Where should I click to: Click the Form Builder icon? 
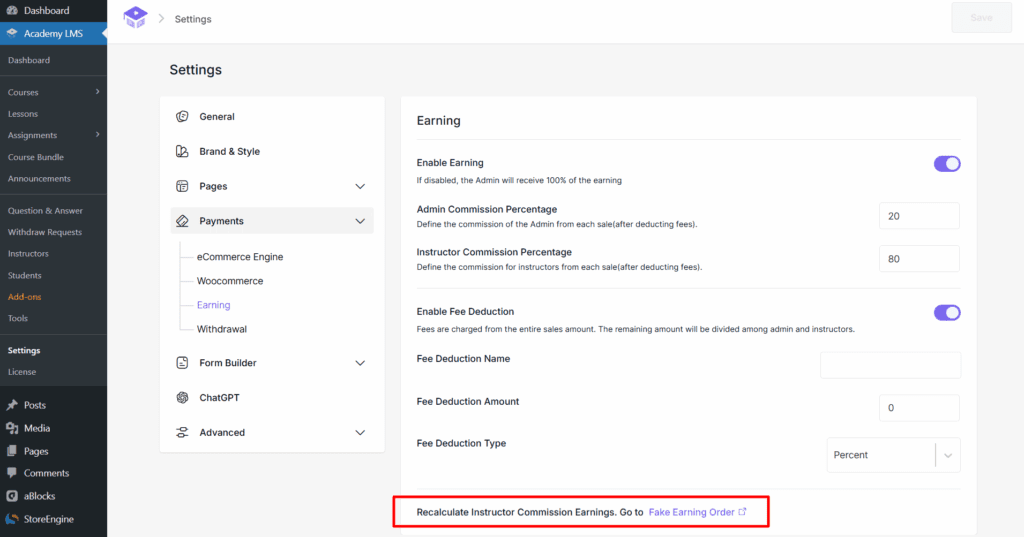click(182, 363)
